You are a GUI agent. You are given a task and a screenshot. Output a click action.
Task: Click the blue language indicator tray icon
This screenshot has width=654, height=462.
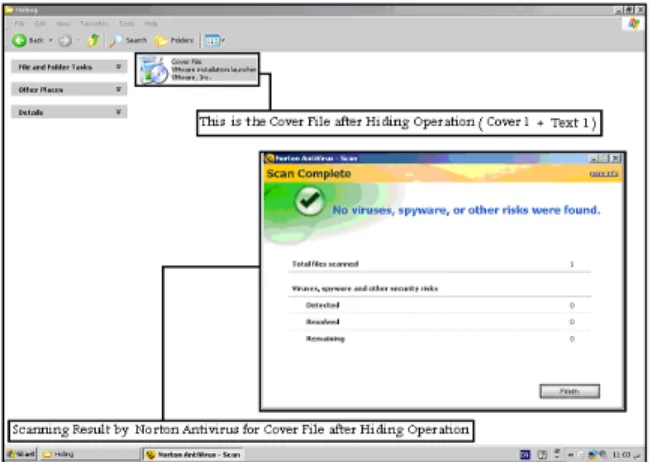(x=526, y=454)
